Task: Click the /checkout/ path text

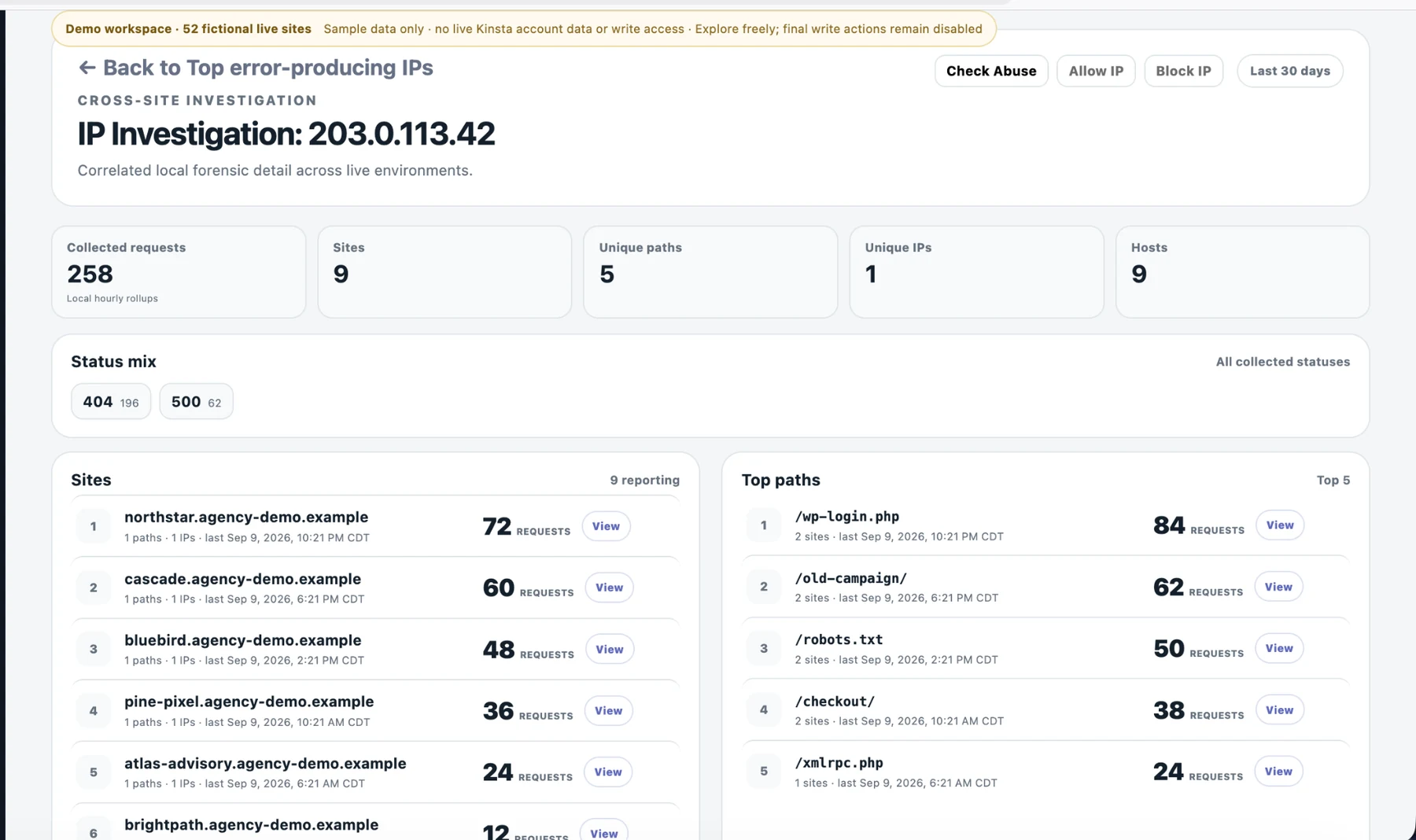Action: click(x=835, y=701)
